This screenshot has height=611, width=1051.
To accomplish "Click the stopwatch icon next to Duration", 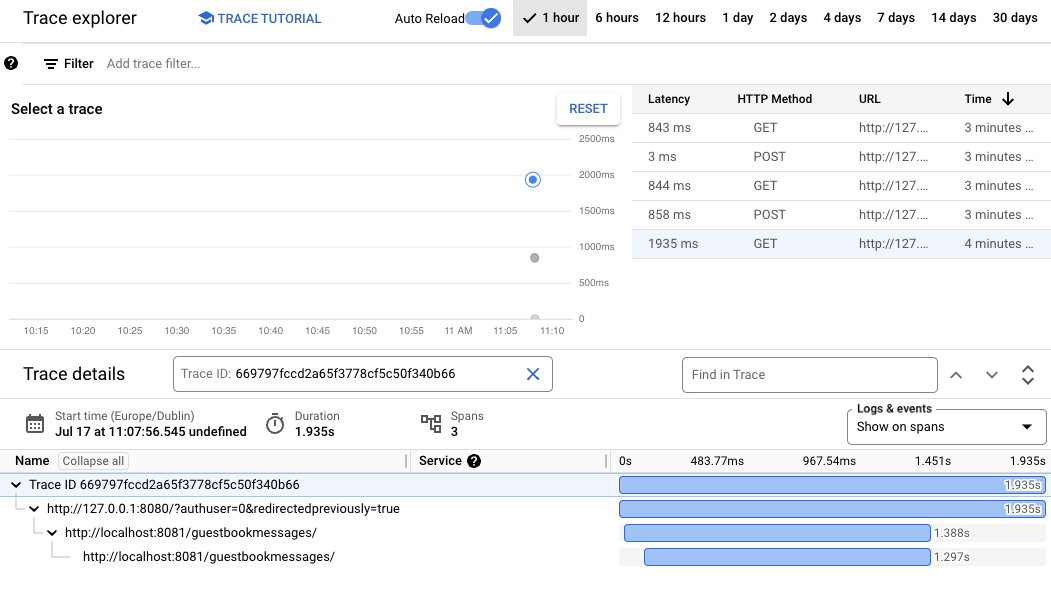I will 276,422.
